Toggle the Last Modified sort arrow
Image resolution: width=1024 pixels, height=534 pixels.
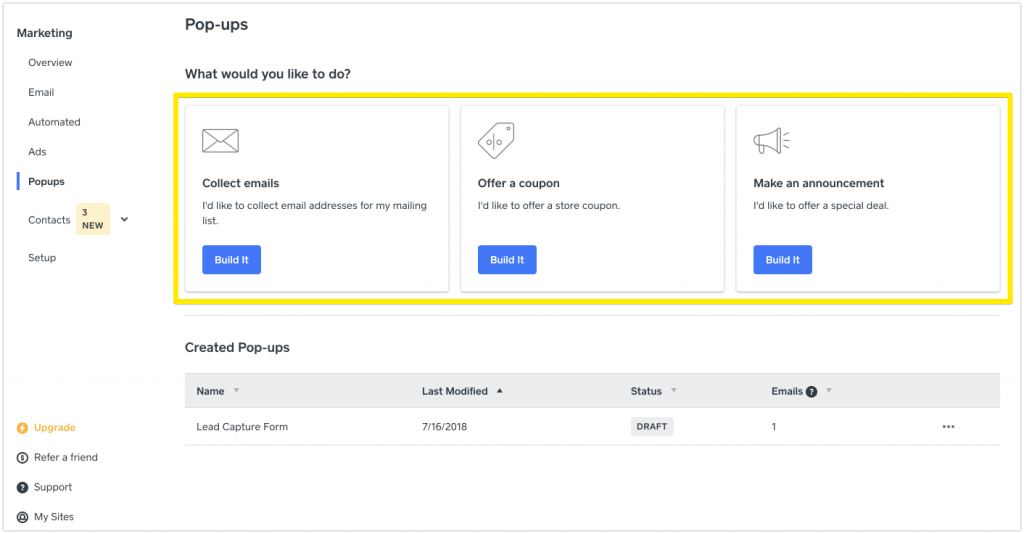[x=499, y=391]
